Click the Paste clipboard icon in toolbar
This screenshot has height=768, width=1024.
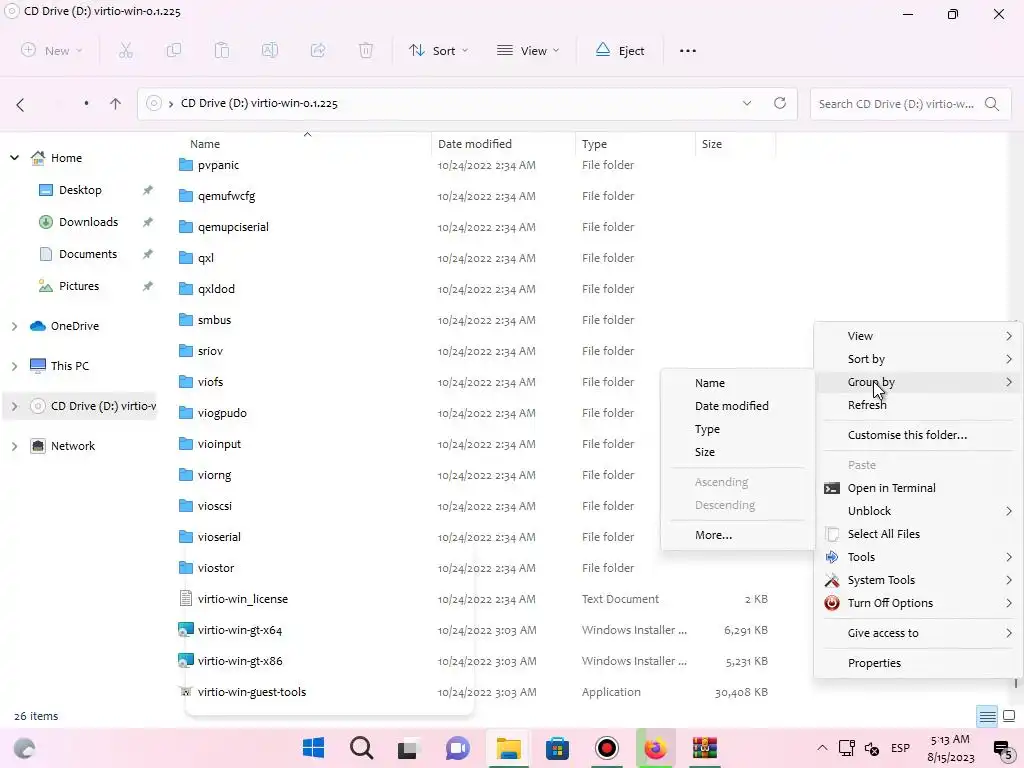(222, 50)
